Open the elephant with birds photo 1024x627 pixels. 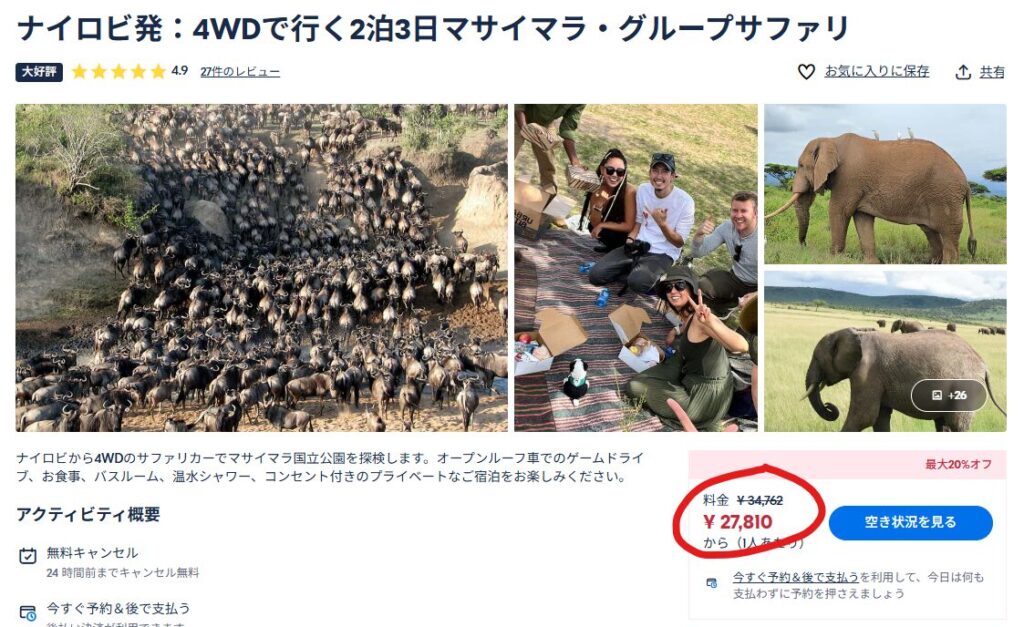pyautogui.click(x=886, y=184)
